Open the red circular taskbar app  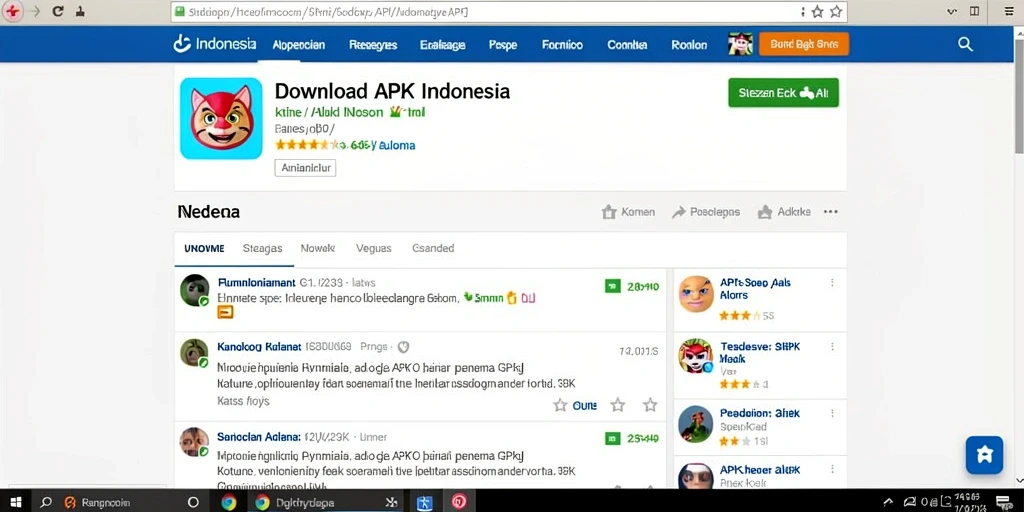click(x=459, y=502)
